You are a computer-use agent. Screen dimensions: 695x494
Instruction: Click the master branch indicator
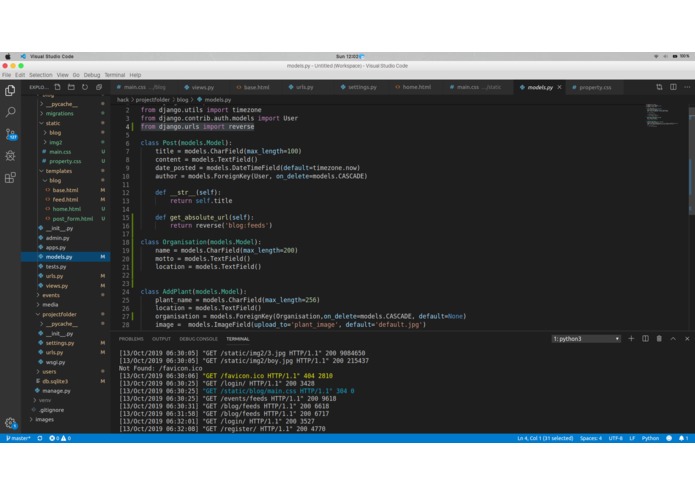pyautogui.click(x=18, y=438)
